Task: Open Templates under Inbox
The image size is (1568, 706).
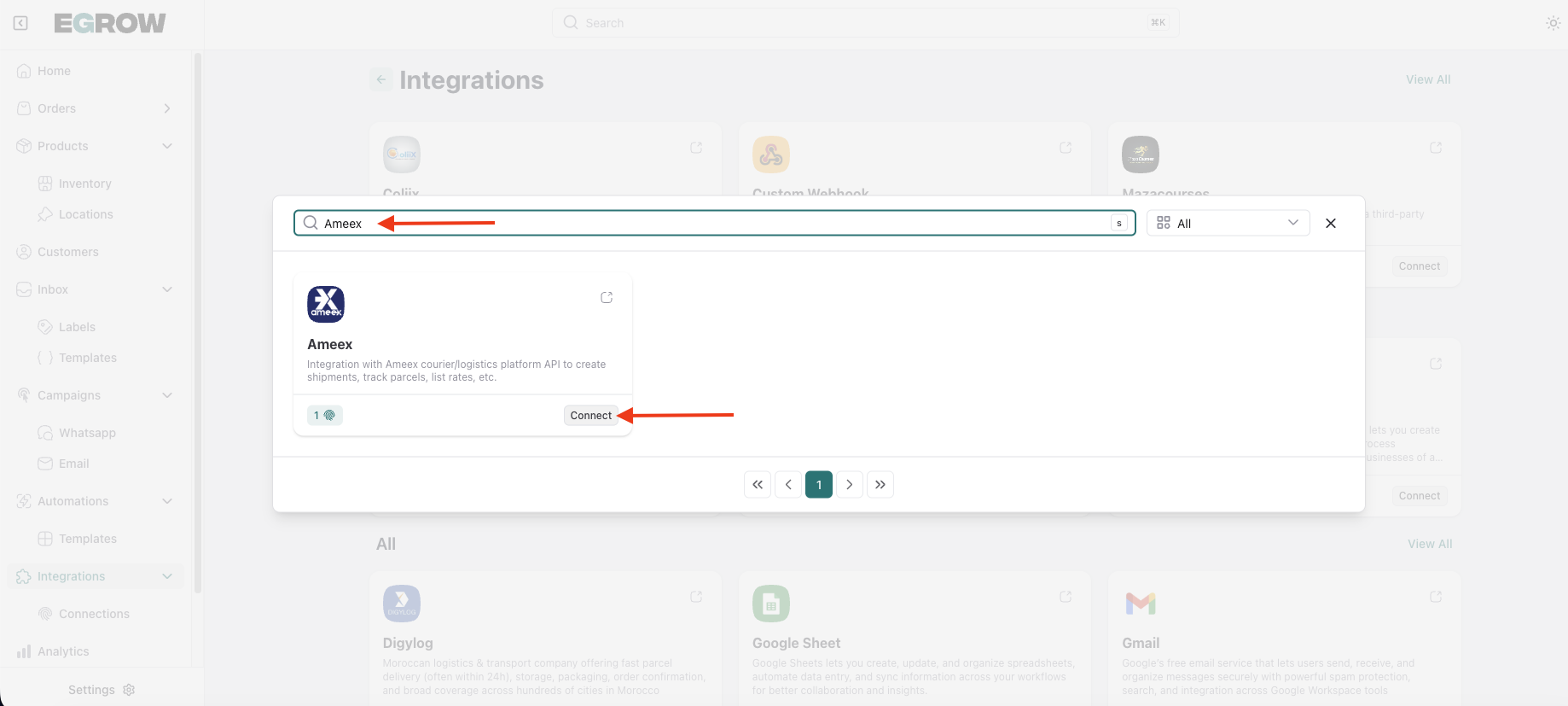Action: tap(87, 358)
